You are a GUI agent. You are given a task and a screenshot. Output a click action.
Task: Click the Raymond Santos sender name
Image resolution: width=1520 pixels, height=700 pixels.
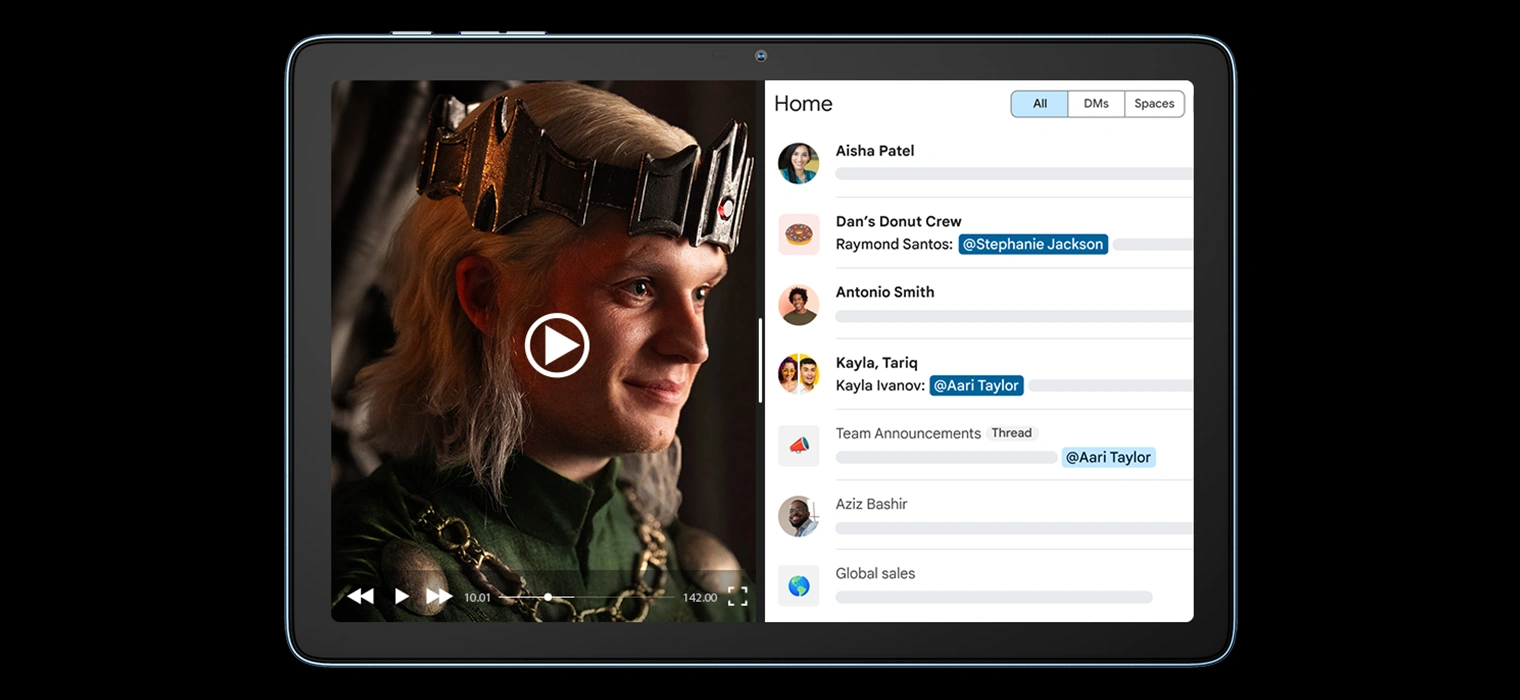[894, 244]
